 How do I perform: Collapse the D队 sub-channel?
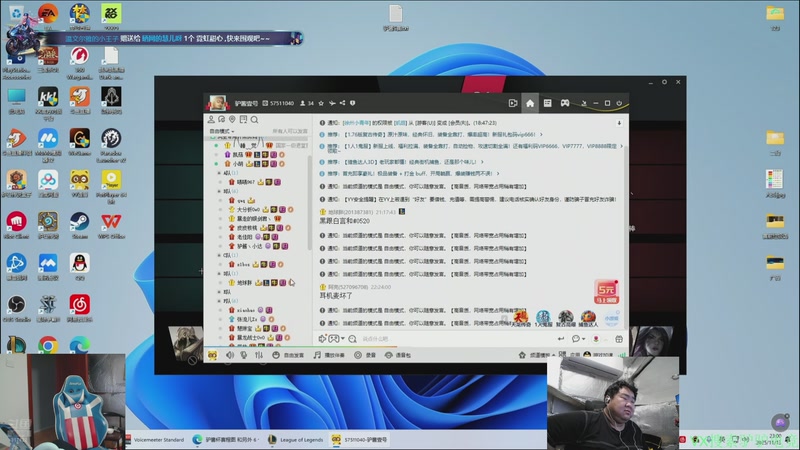pyautogui.click(x=220, y=273)
